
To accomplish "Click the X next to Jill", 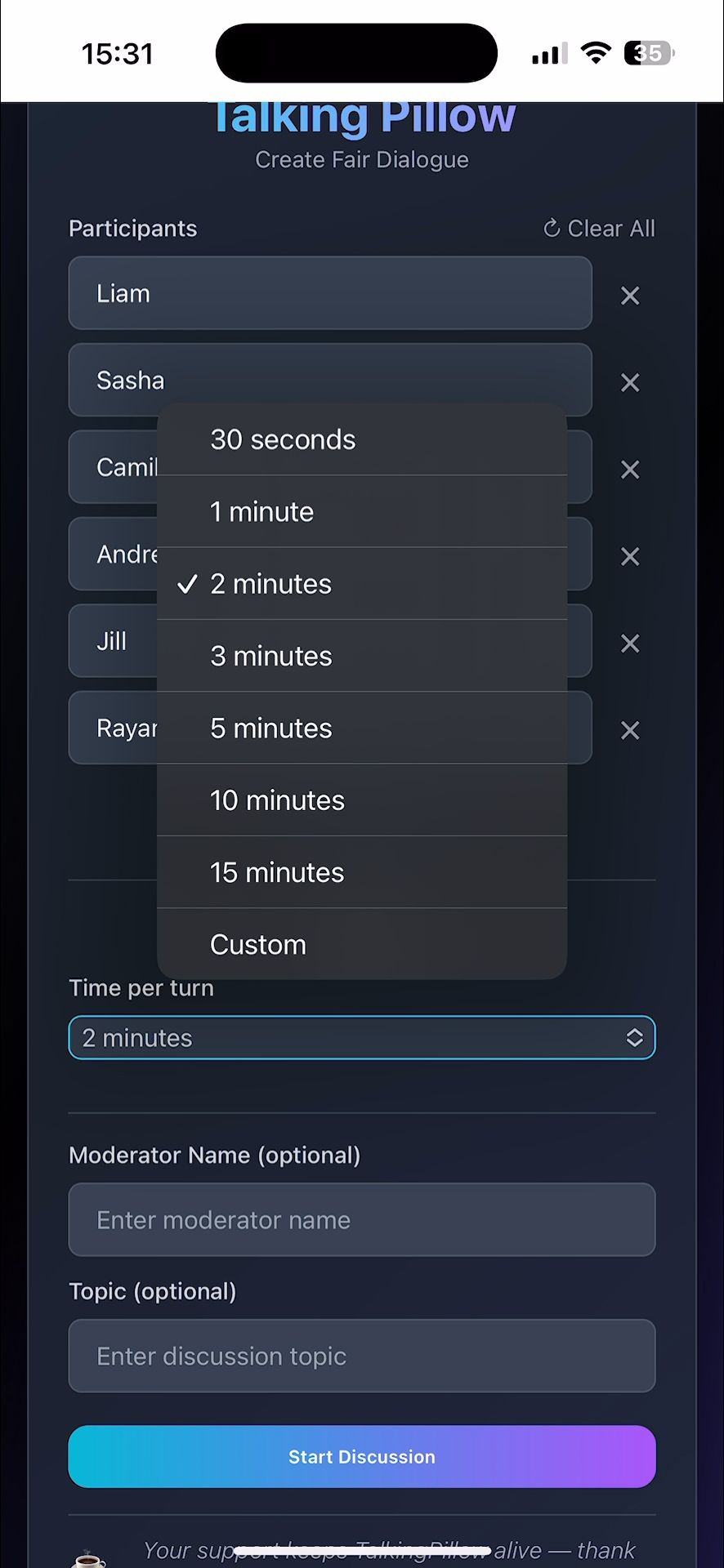I will point(629,644).
